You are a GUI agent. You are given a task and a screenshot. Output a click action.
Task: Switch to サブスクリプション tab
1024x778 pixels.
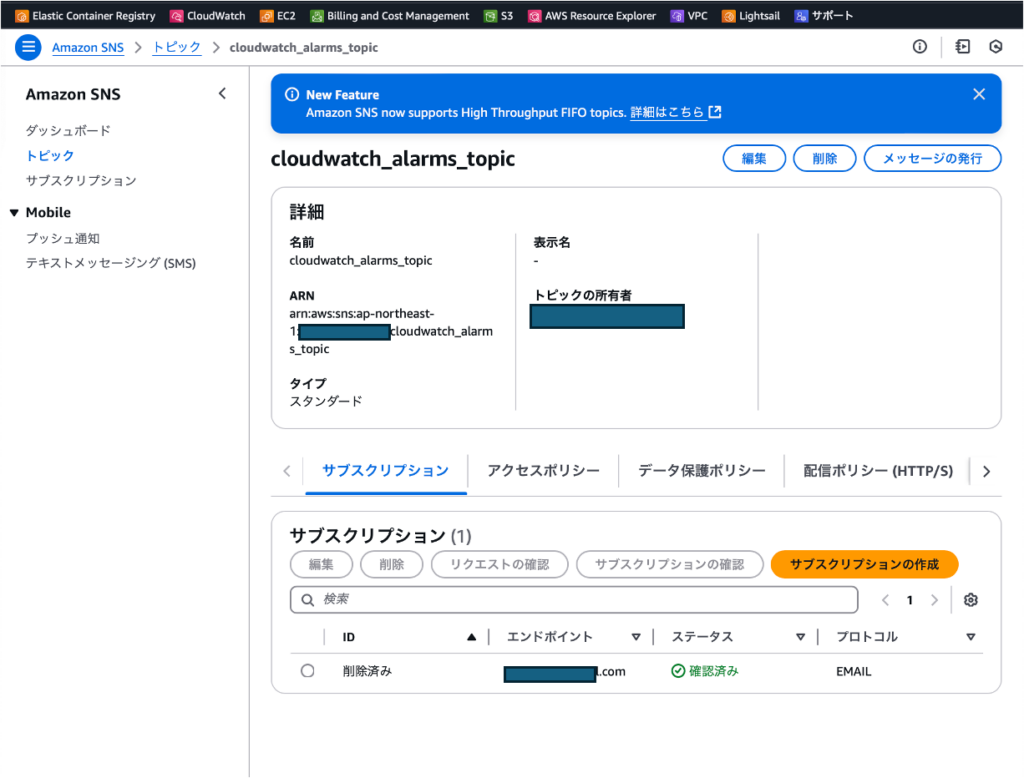[385, 471]
